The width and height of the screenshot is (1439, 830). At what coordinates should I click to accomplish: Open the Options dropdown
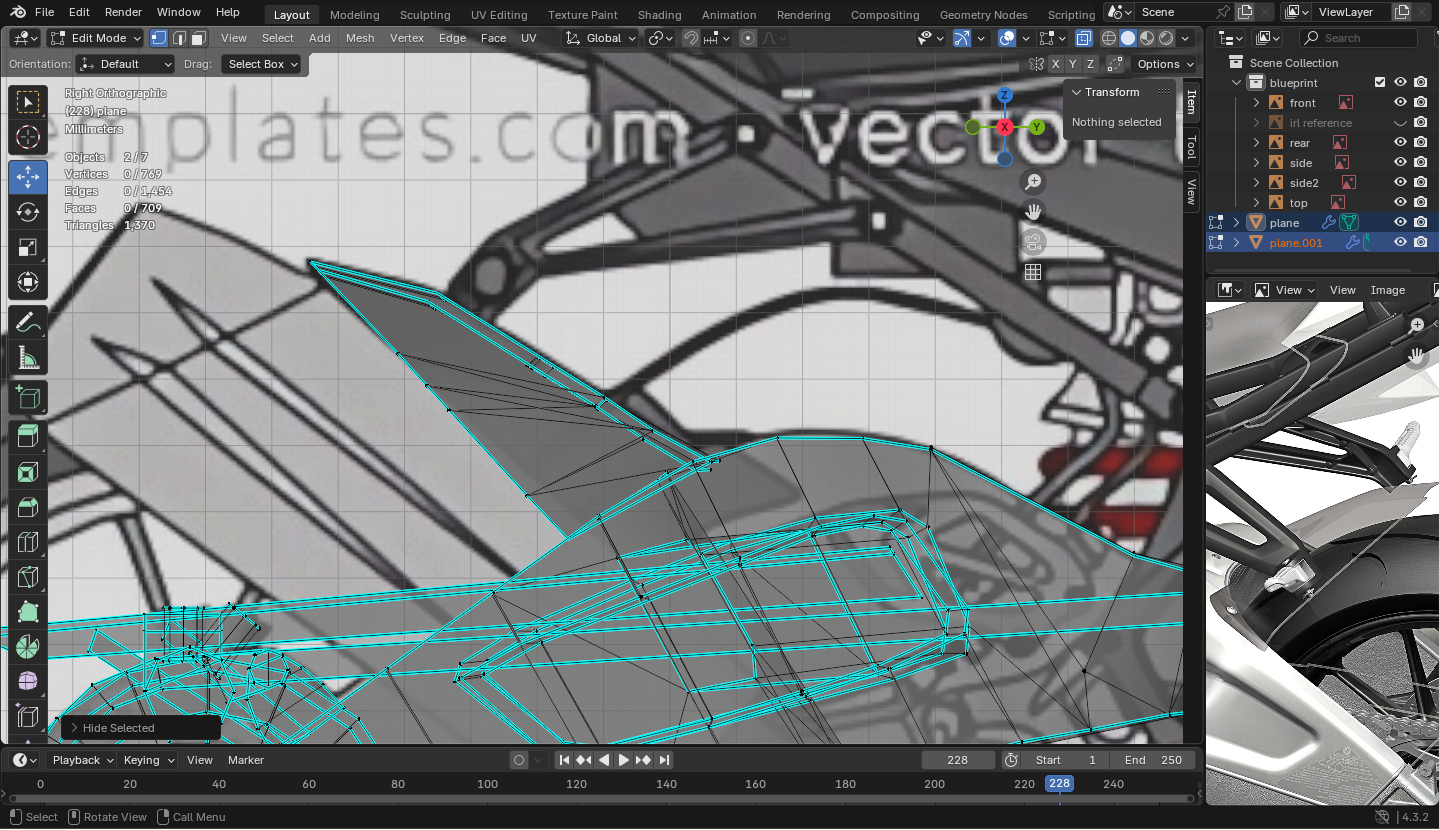tap(1165, 64)
